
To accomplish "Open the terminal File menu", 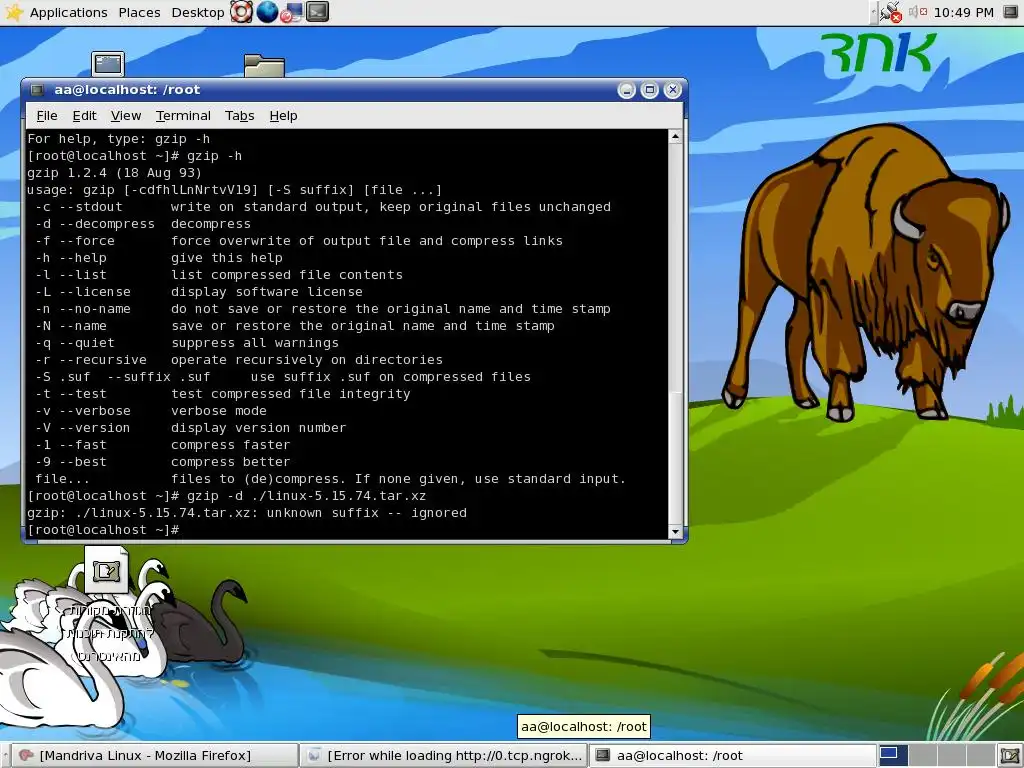I will 46,116.
